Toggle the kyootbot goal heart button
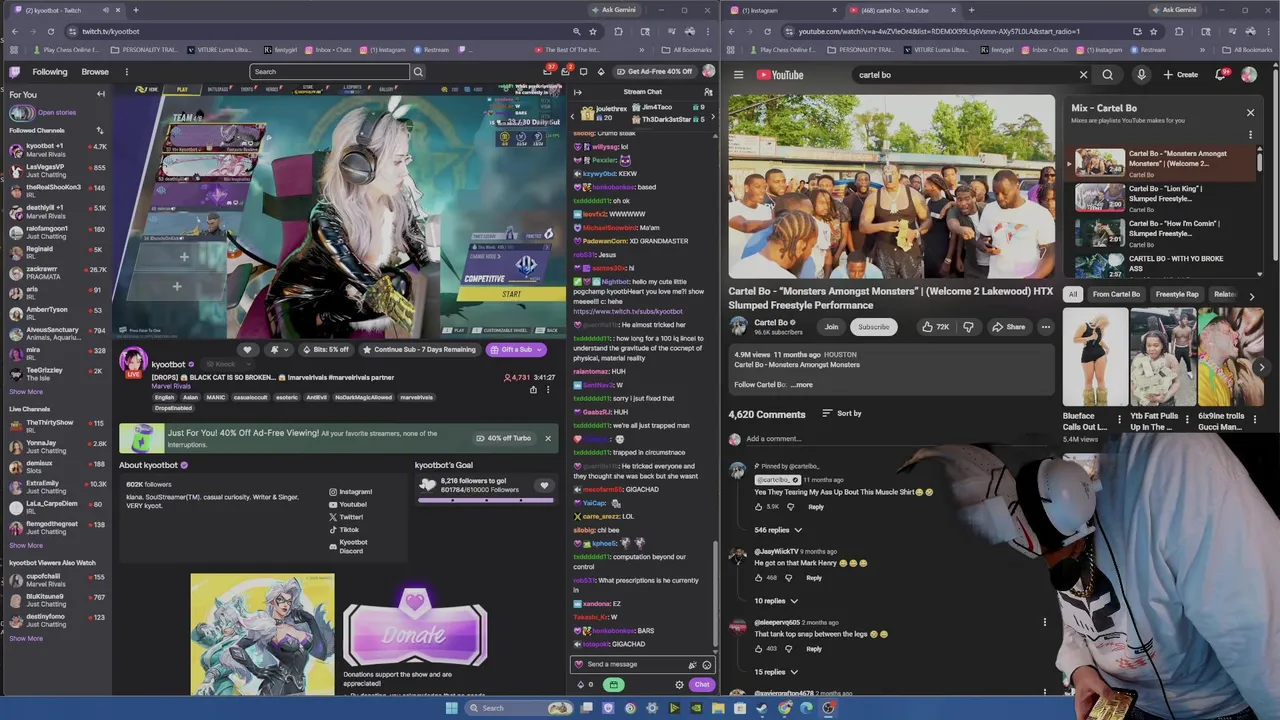The width and height of the screenshot is (1280, 720). [544, 486]
